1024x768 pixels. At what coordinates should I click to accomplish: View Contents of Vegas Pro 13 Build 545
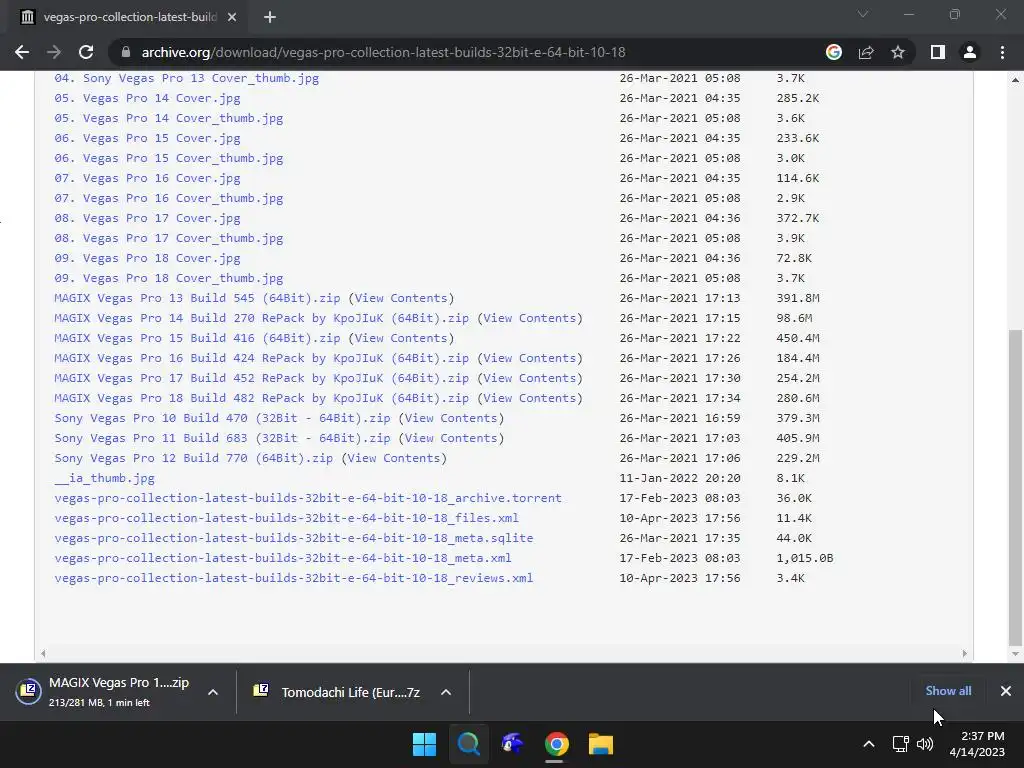pos(401,298)
